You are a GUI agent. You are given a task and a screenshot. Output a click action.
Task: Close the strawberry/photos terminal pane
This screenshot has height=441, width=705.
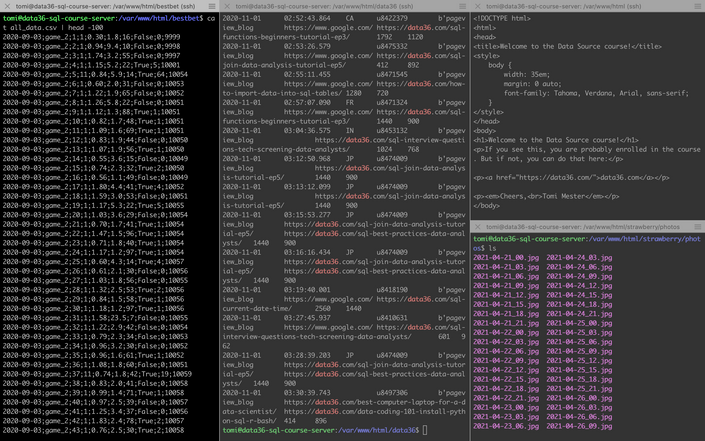tap(478, 227)
